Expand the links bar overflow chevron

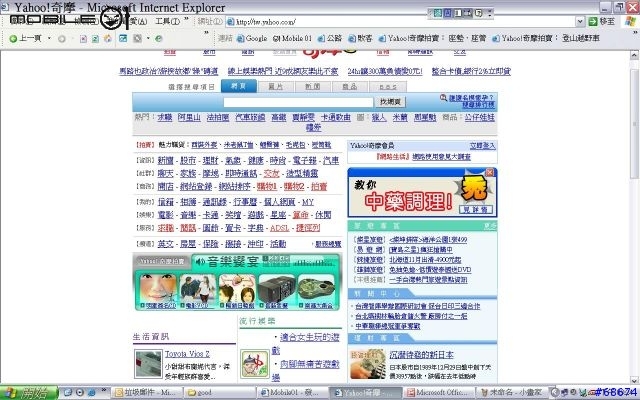[636, 33]
